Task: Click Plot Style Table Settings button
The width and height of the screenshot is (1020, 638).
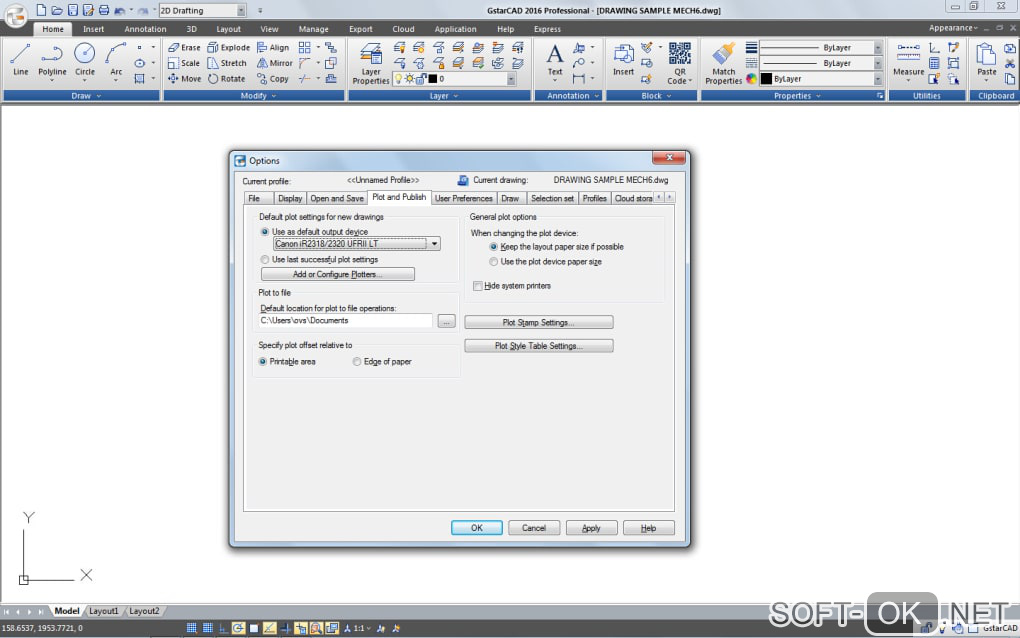Action: coord(539,346)
